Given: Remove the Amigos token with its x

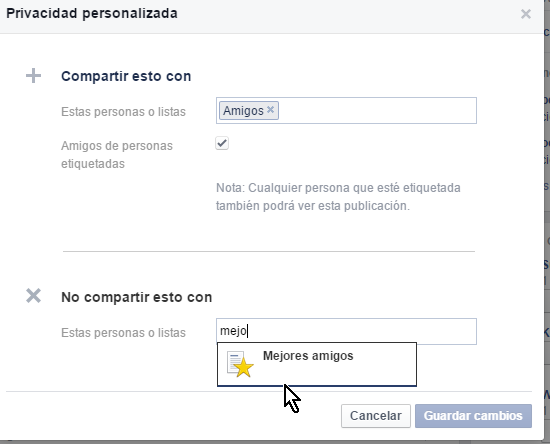Looking at the screenshot, I should pyautogui.click(x=270, y=110).
